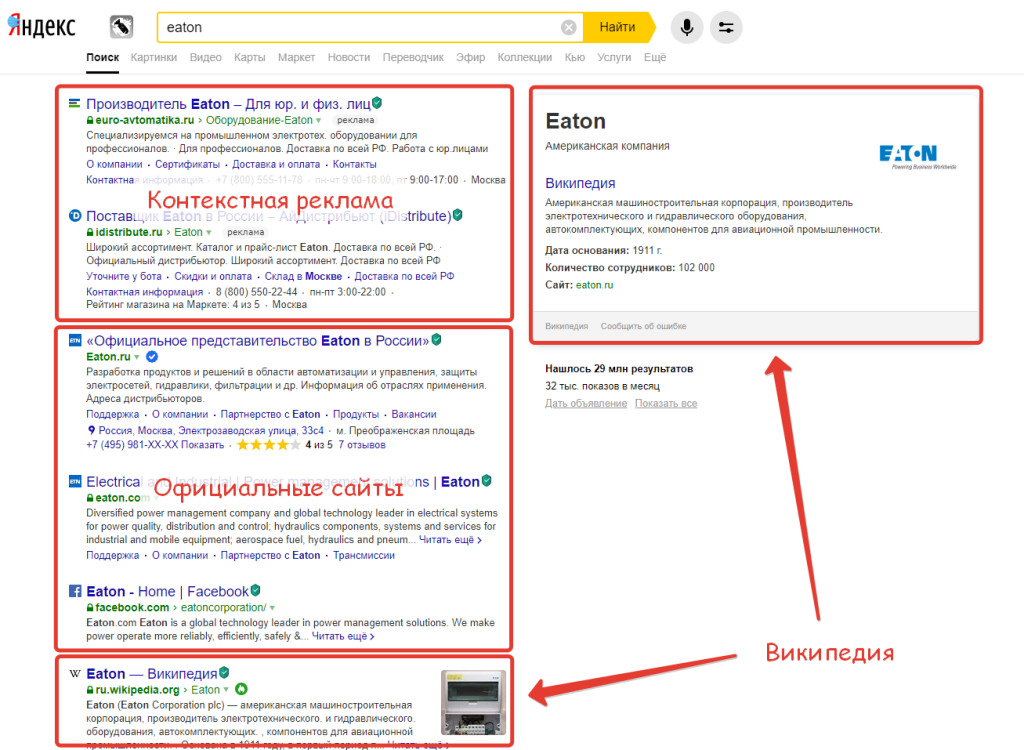This screenshot has height=750, width=1024.
Task: Expand Читать ещё in eaton.com snippet
Action: [450, 540]
